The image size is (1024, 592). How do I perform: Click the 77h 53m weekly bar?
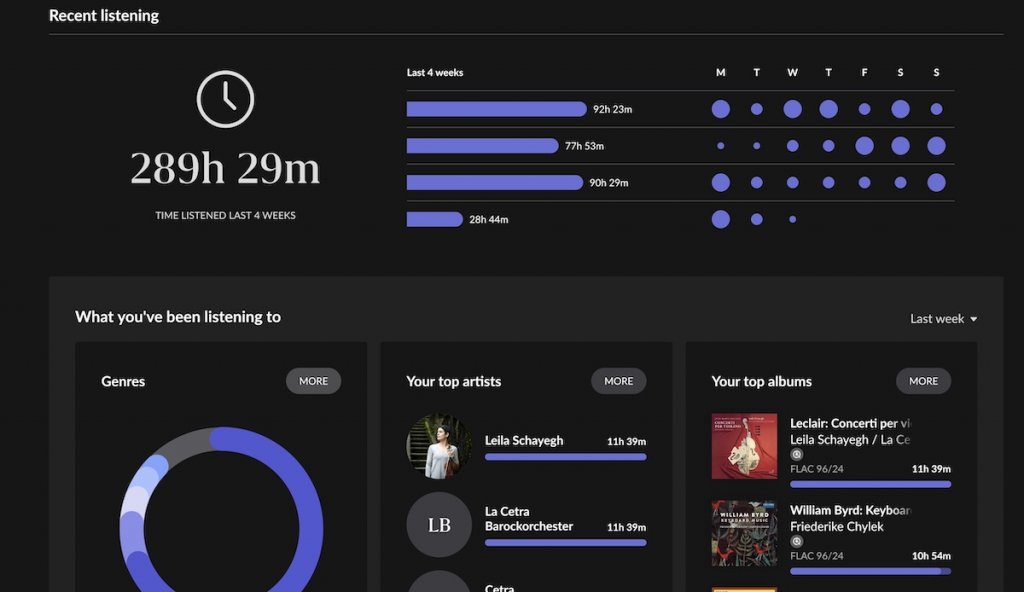(x=482, y=146)
